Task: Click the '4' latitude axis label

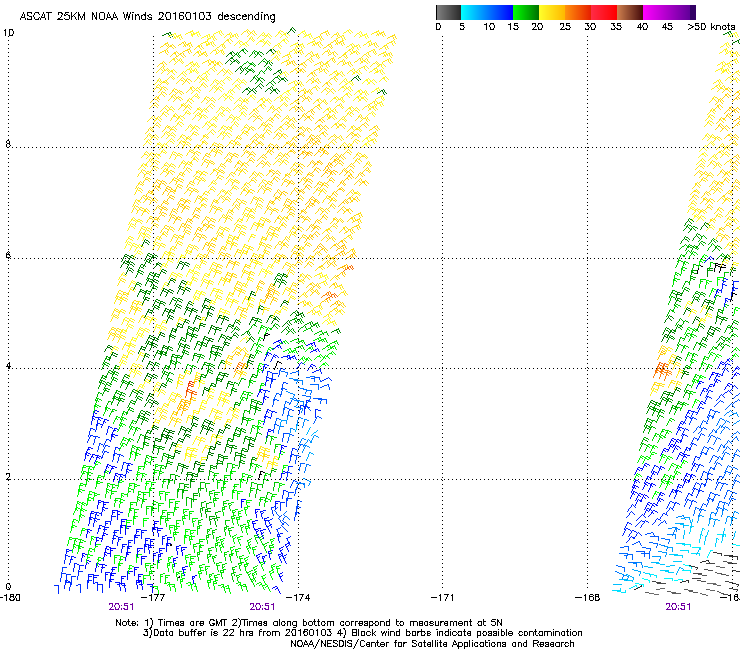Action: tap(8, 365)
